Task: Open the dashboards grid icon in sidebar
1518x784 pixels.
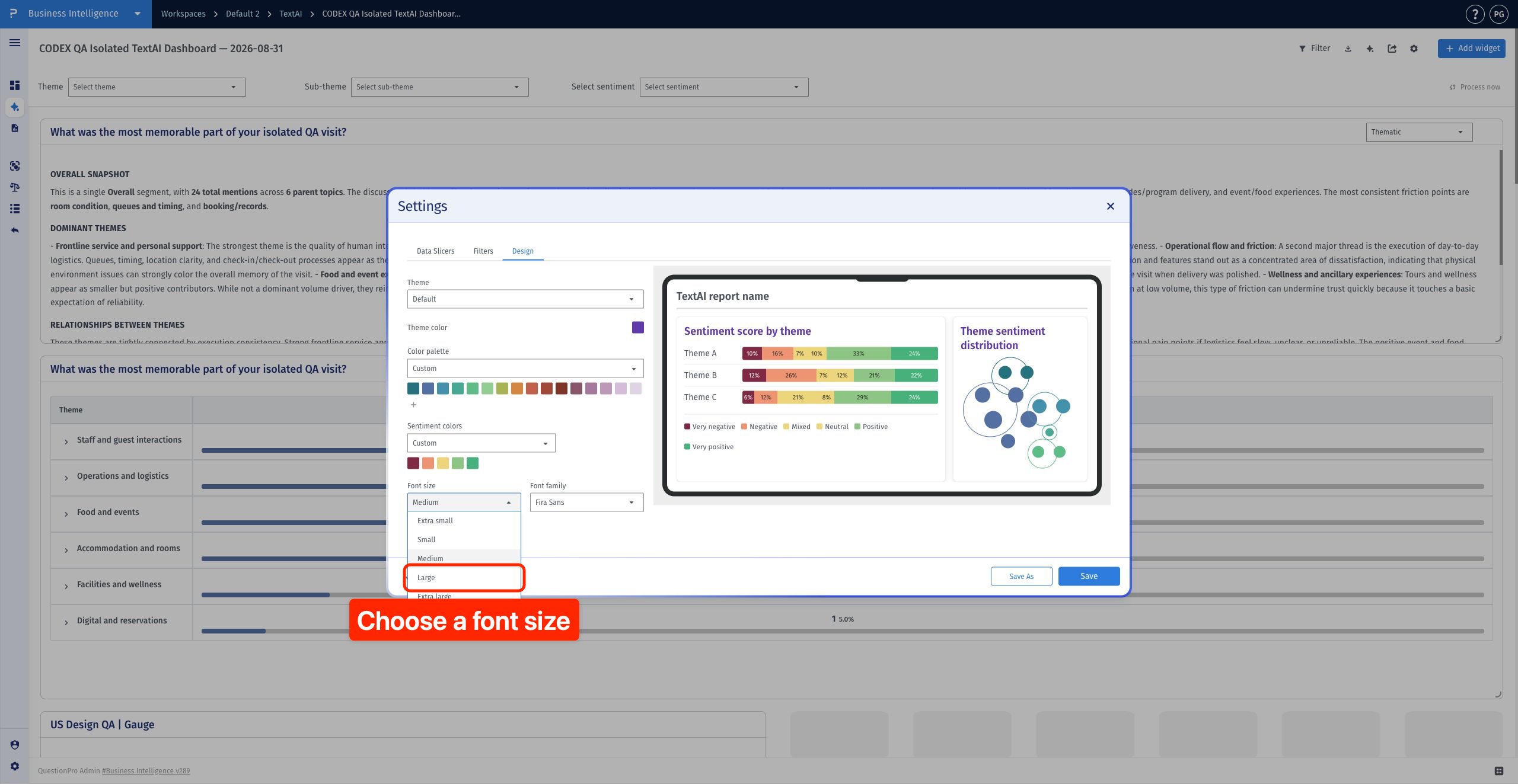Action: [x=15, y=85]
